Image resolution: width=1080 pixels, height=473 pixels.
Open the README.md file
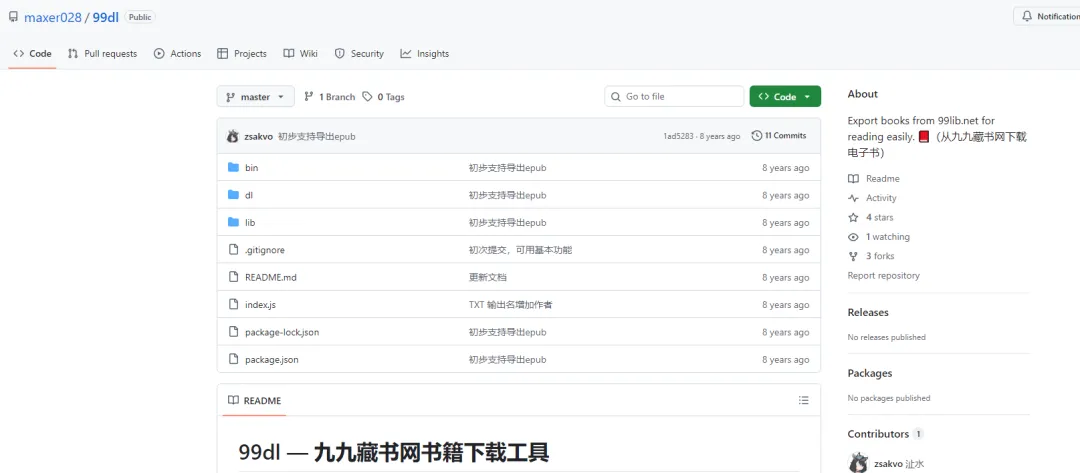[x=271, y=277]
